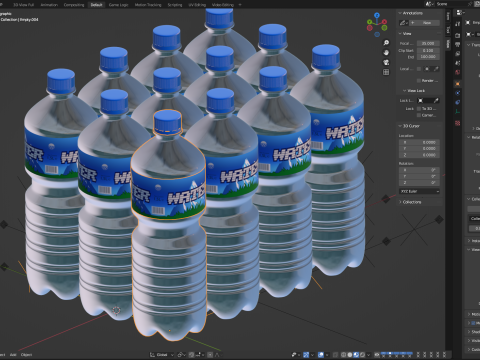The height and width of the screenshot is (360, 480).
Task: Open the pivot point dropdown in header
Action: coord(182,355)
